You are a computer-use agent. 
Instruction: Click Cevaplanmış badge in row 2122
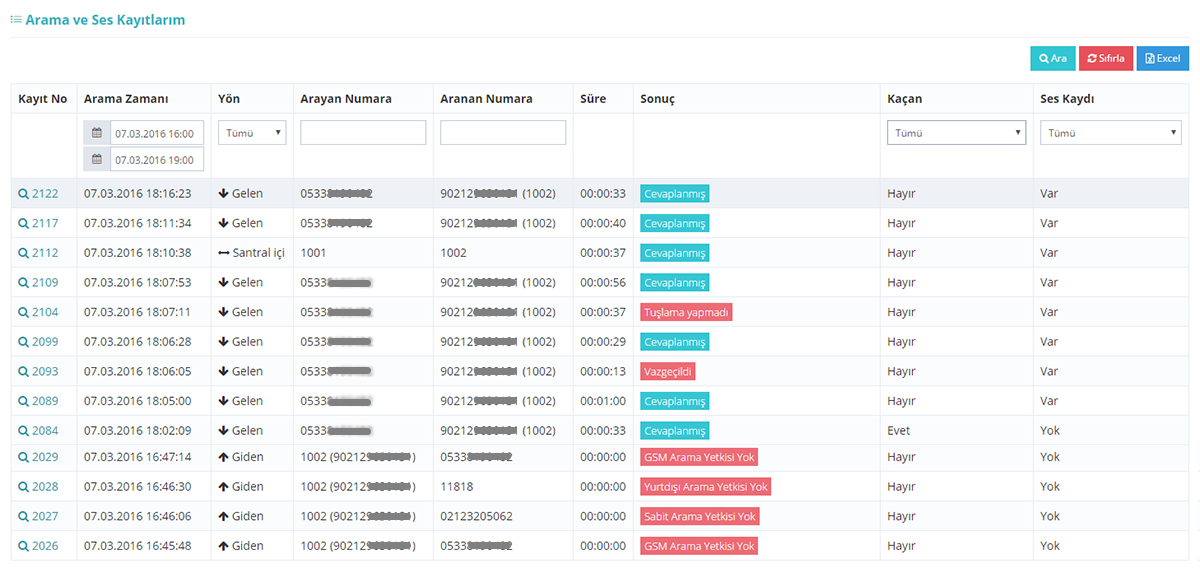pos(674,194)
